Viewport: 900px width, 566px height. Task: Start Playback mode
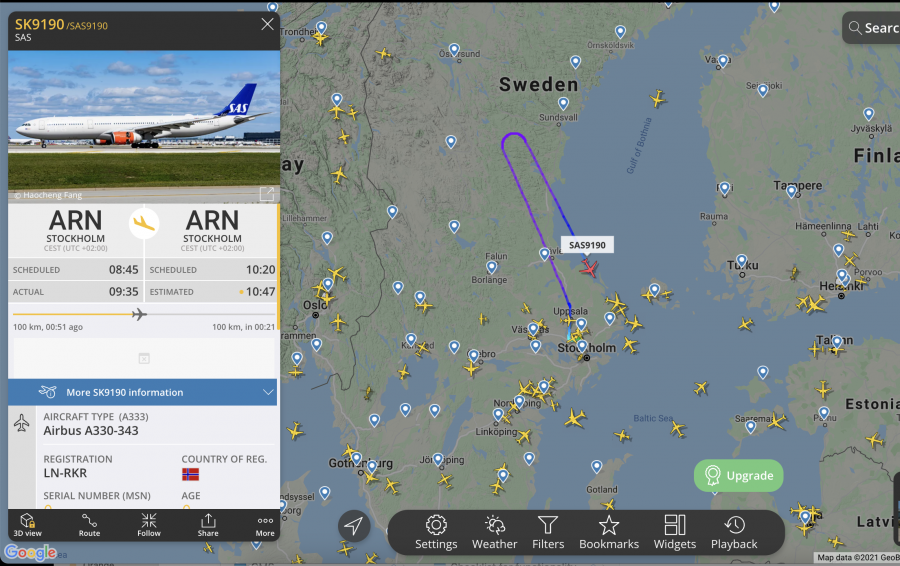click(734, 533)
